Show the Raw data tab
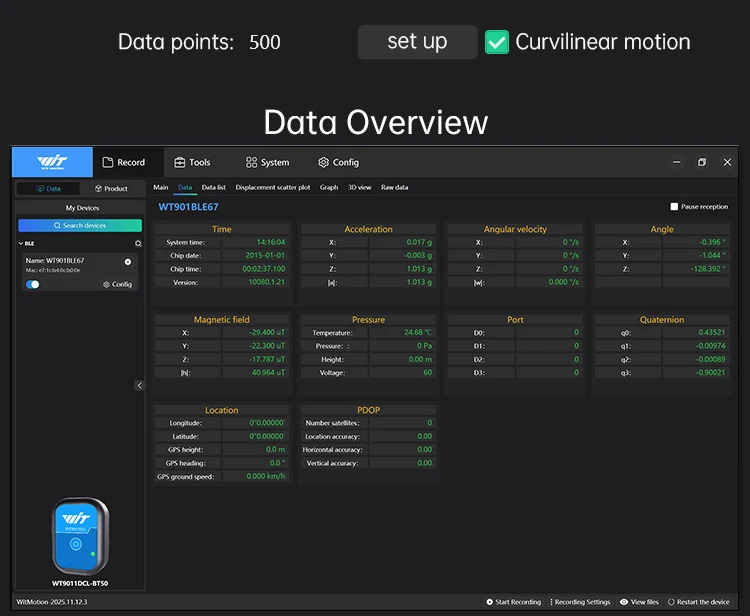The image size is (750, 616). click(395, 187)
